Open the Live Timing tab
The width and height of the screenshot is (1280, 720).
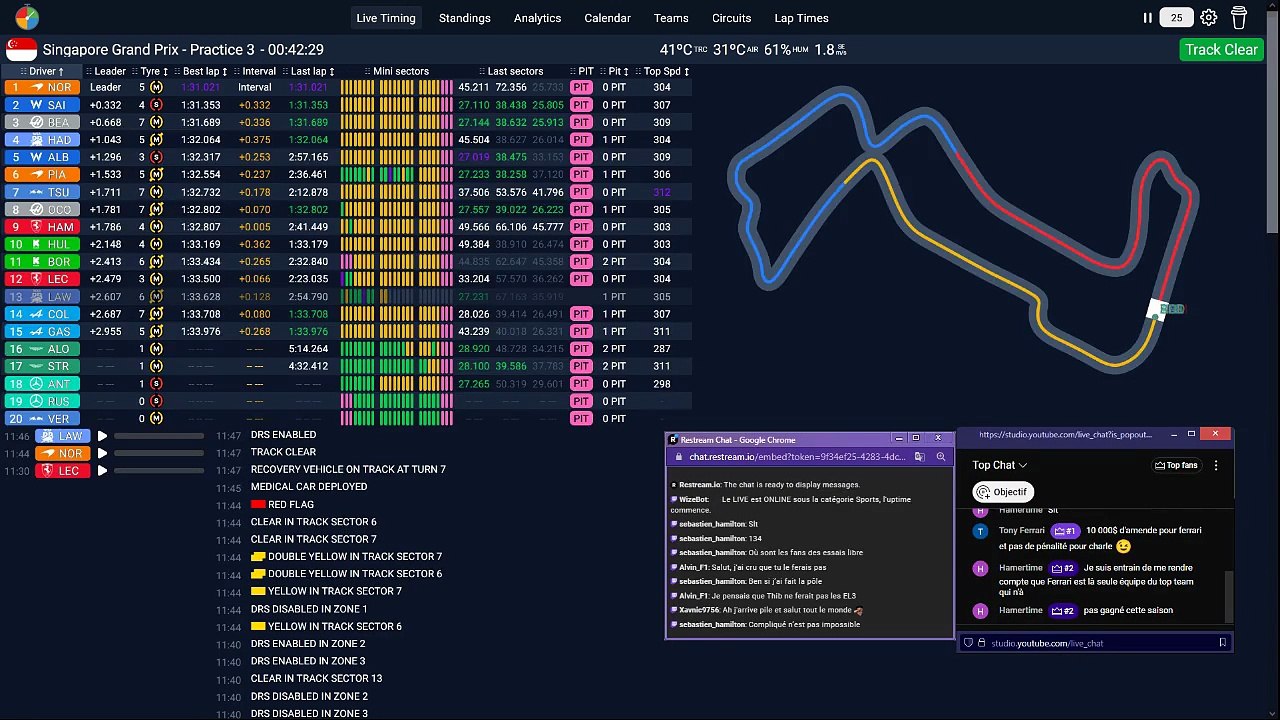[386, 18]
